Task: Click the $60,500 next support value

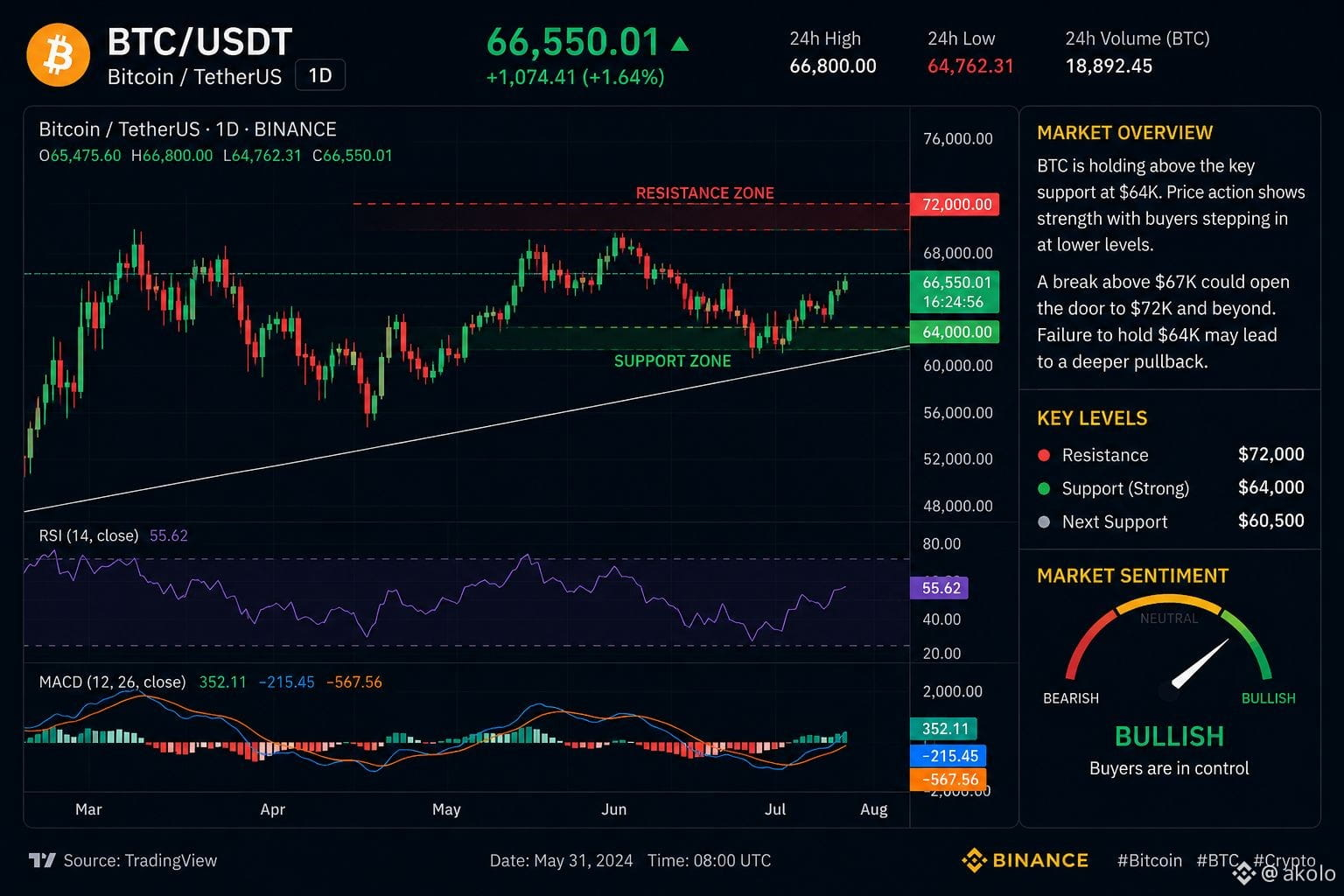Action: tap(1270, 521)
